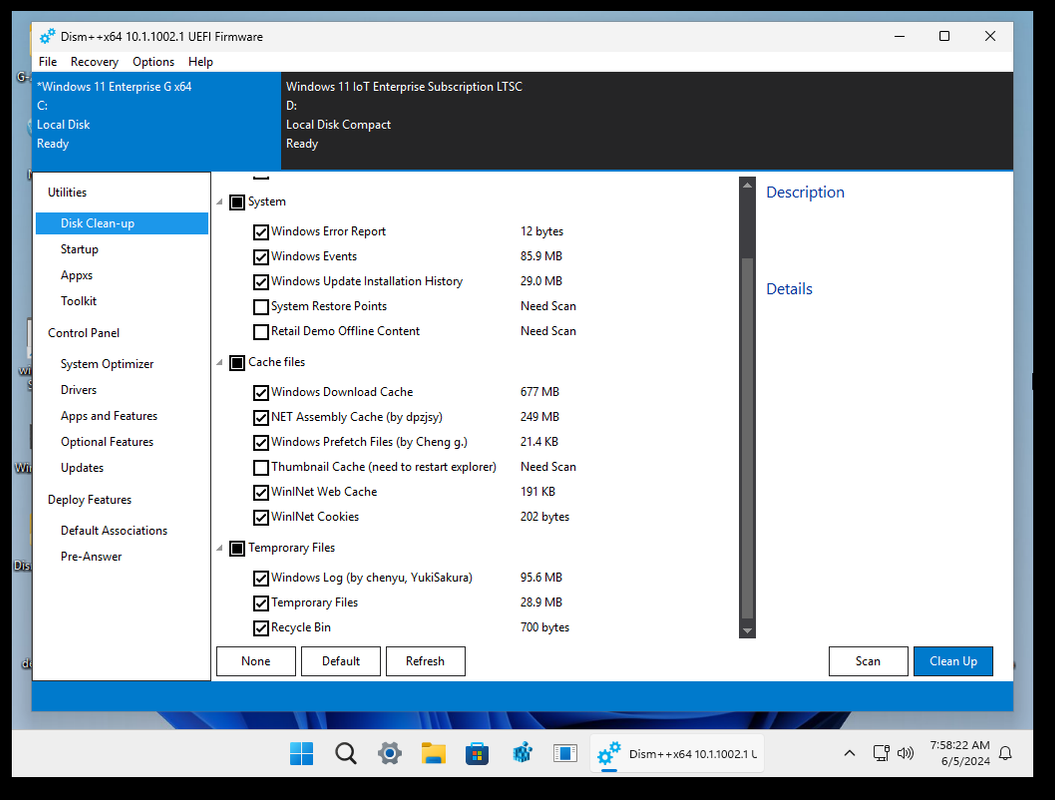Viewport: 1055px width, 800px height.
Task: Collapse the System group arrow
Action: click(219, 202)
